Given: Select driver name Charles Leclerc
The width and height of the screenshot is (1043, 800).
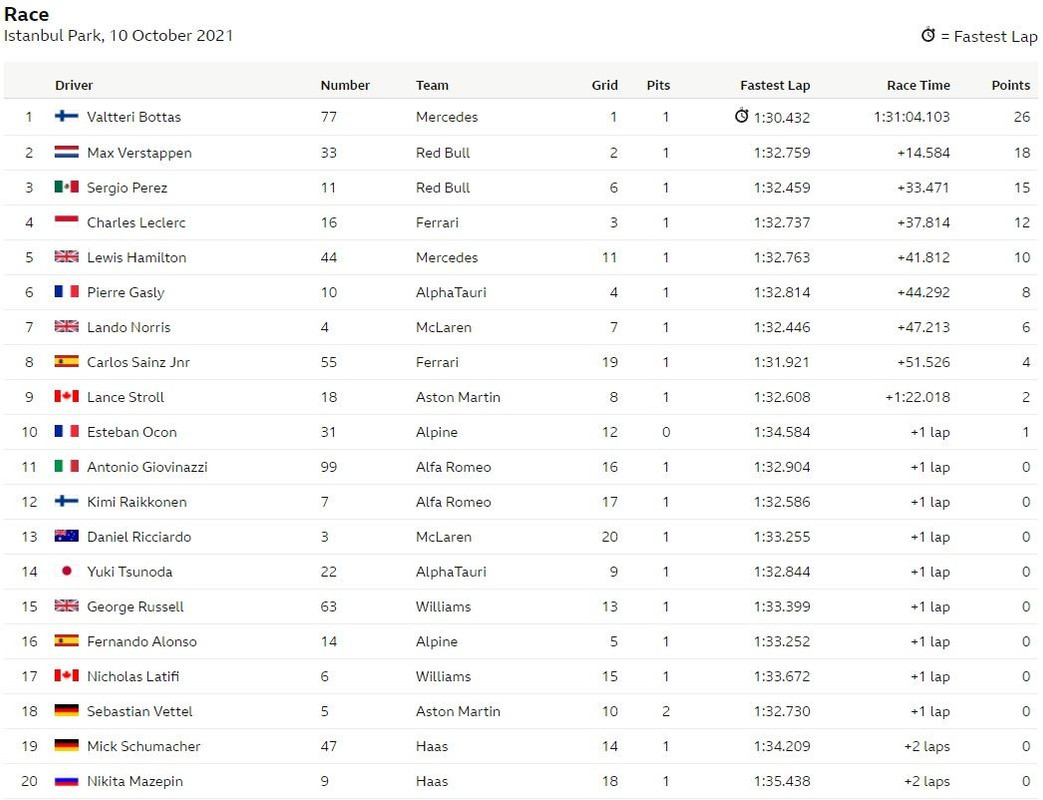Looking at the screenshot, I should tap(136, 222).
